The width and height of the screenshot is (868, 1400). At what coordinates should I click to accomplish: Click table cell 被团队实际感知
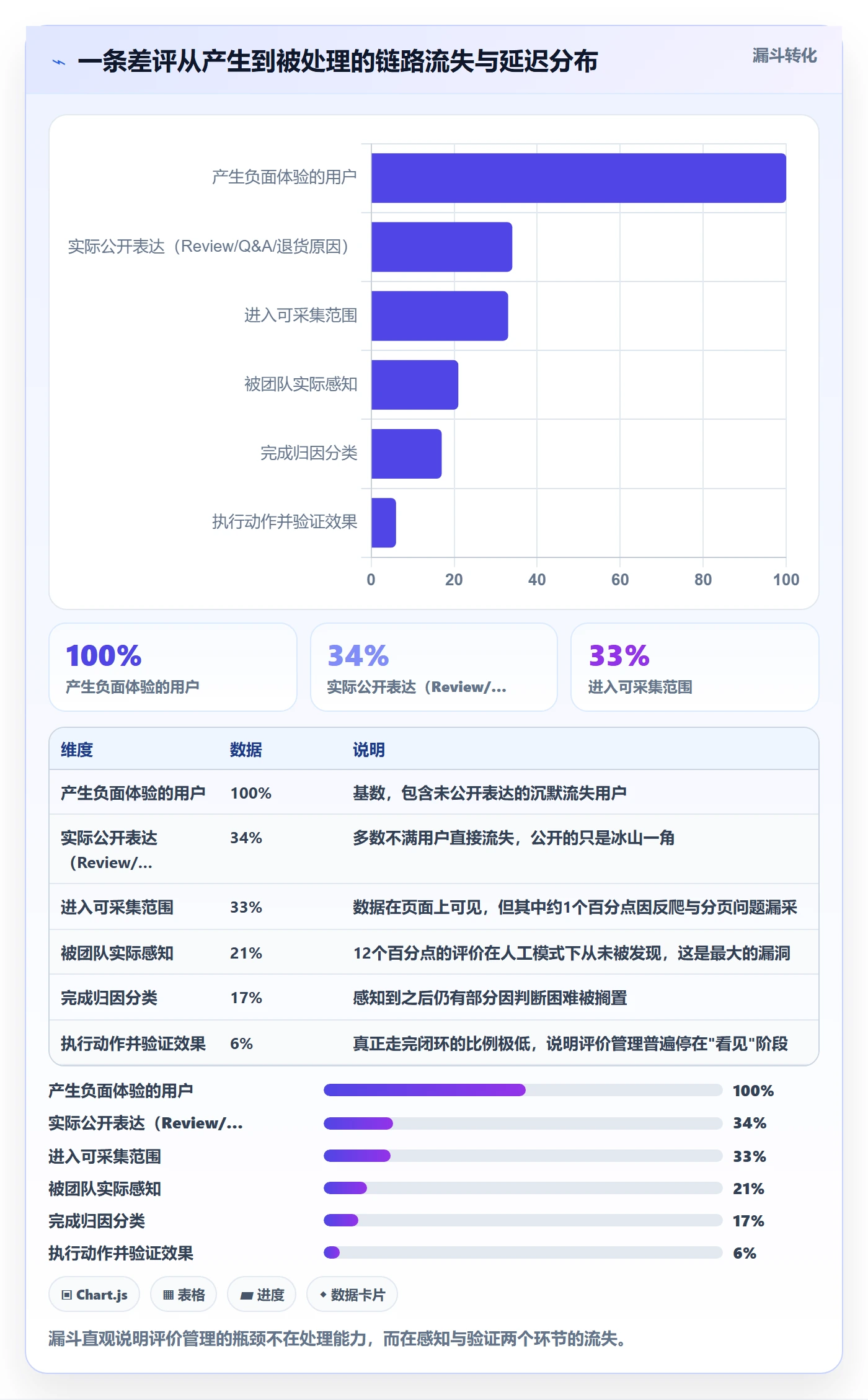[x=117, y=953]
